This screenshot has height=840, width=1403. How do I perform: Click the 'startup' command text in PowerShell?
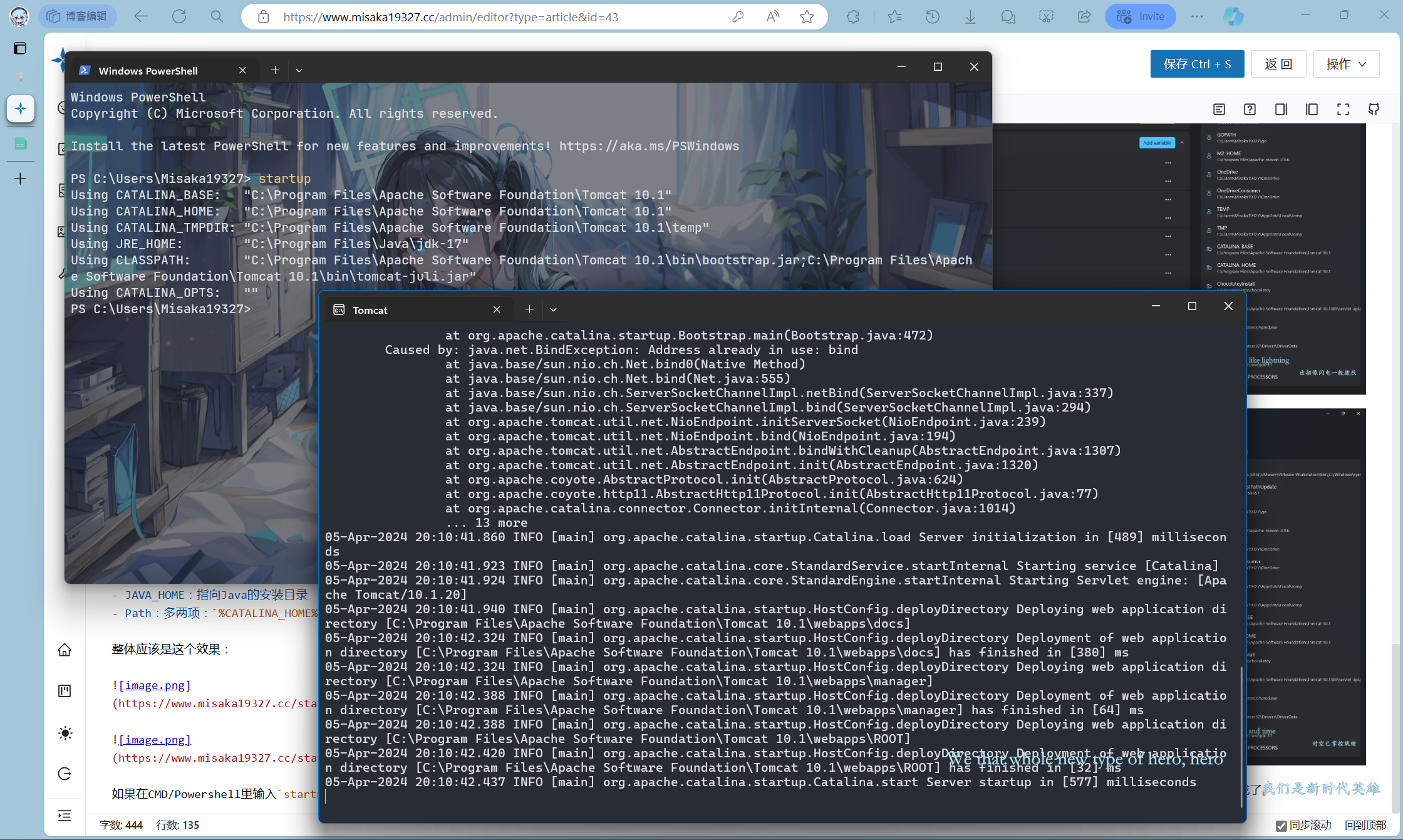click(284, 179)
